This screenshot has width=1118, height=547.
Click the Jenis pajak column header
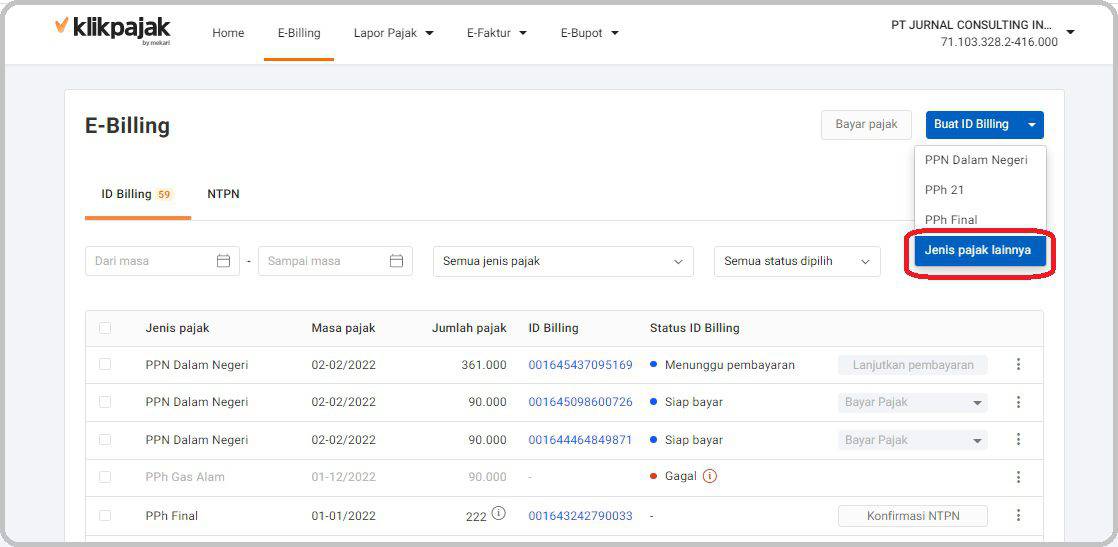(x=178, y=328)
